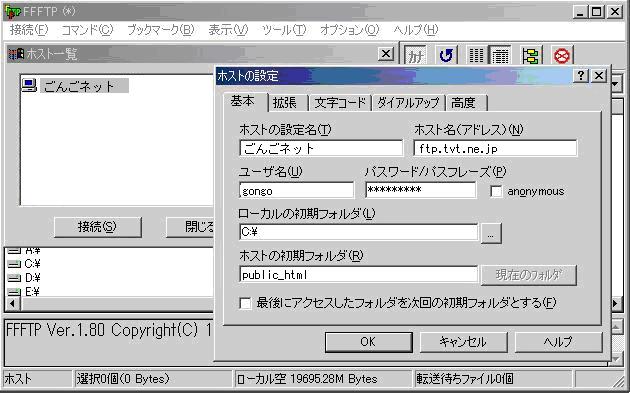Switch to list view toolbar icon
The width and height of the screenshot is (630, 393).
477,55
